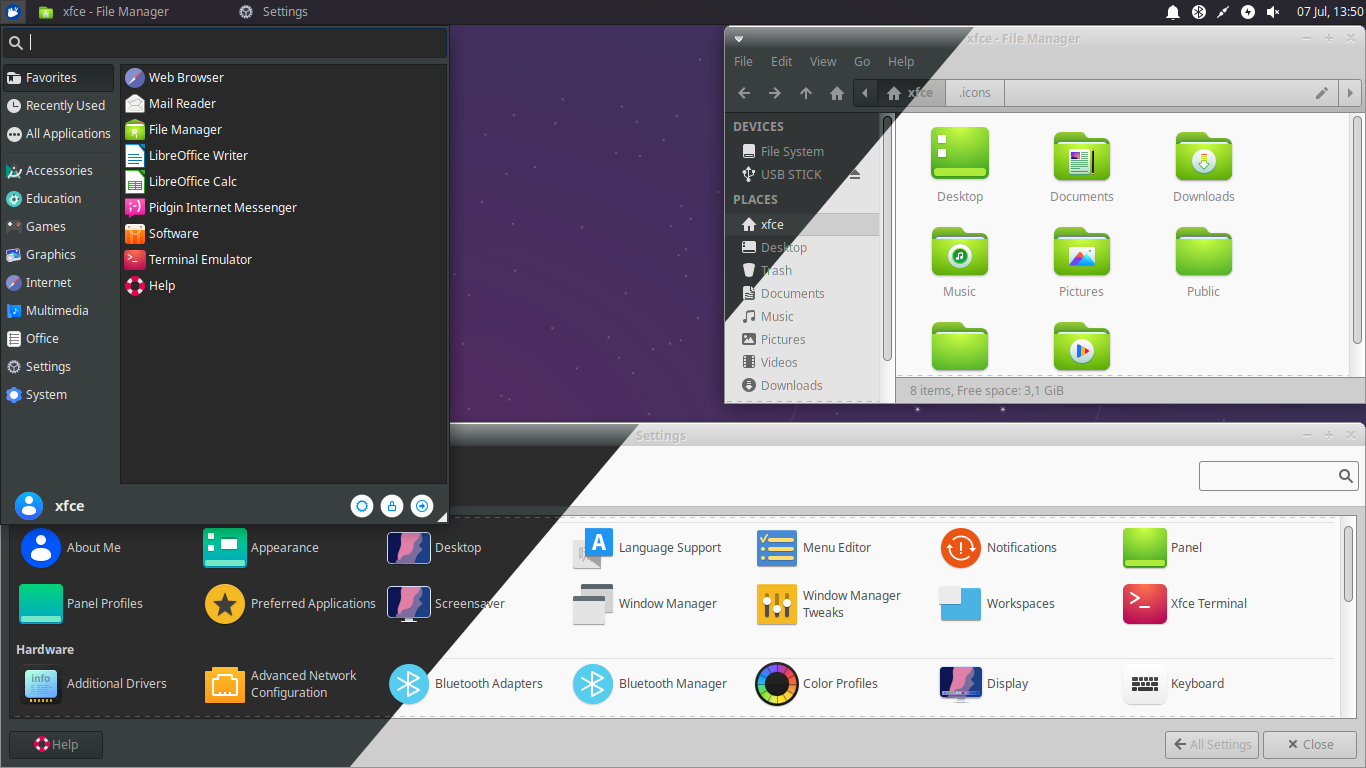Open Window Manager Tweaks
This screenshot has width=1366, height=768.
(829, 604)
